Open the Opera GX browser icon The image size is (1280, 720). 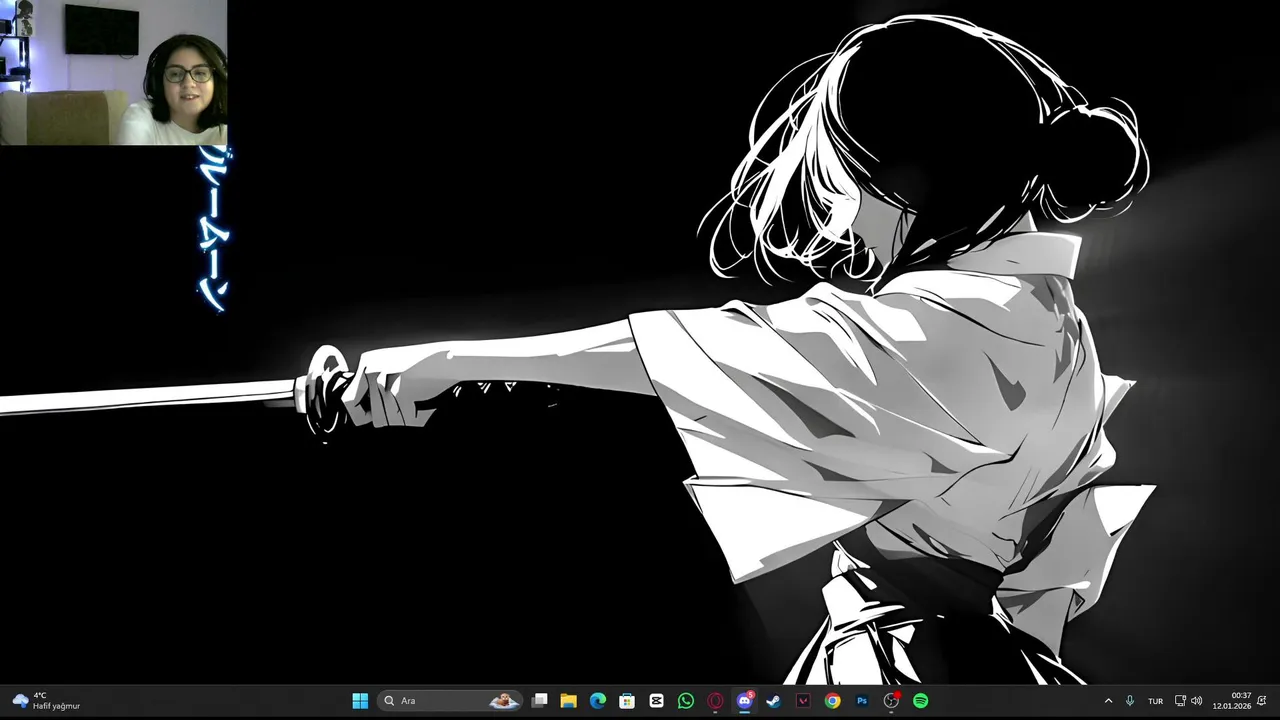[x=715, y=701]
